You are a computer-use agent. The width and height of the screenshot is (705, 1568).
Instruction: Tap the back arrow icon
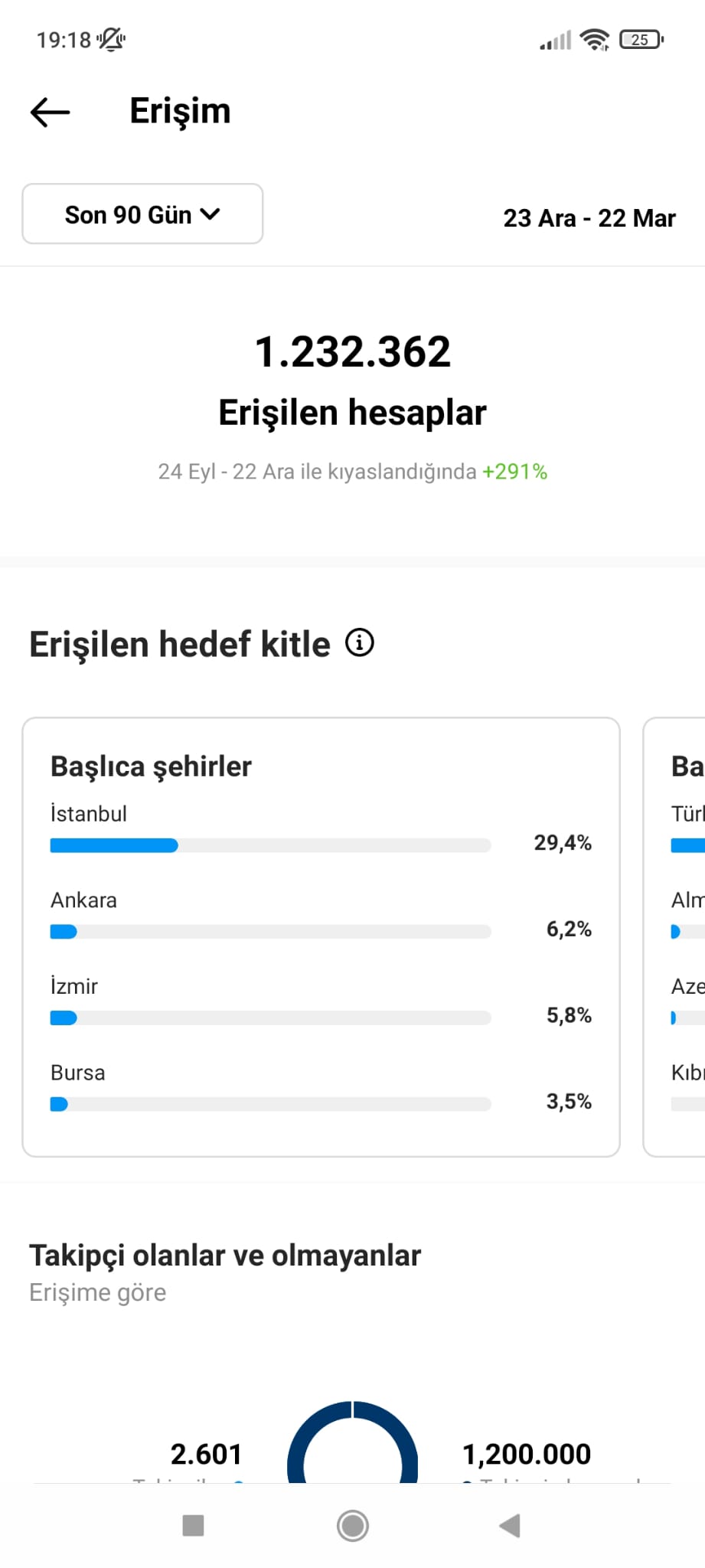pyautogui.click(x=50, y=112)
